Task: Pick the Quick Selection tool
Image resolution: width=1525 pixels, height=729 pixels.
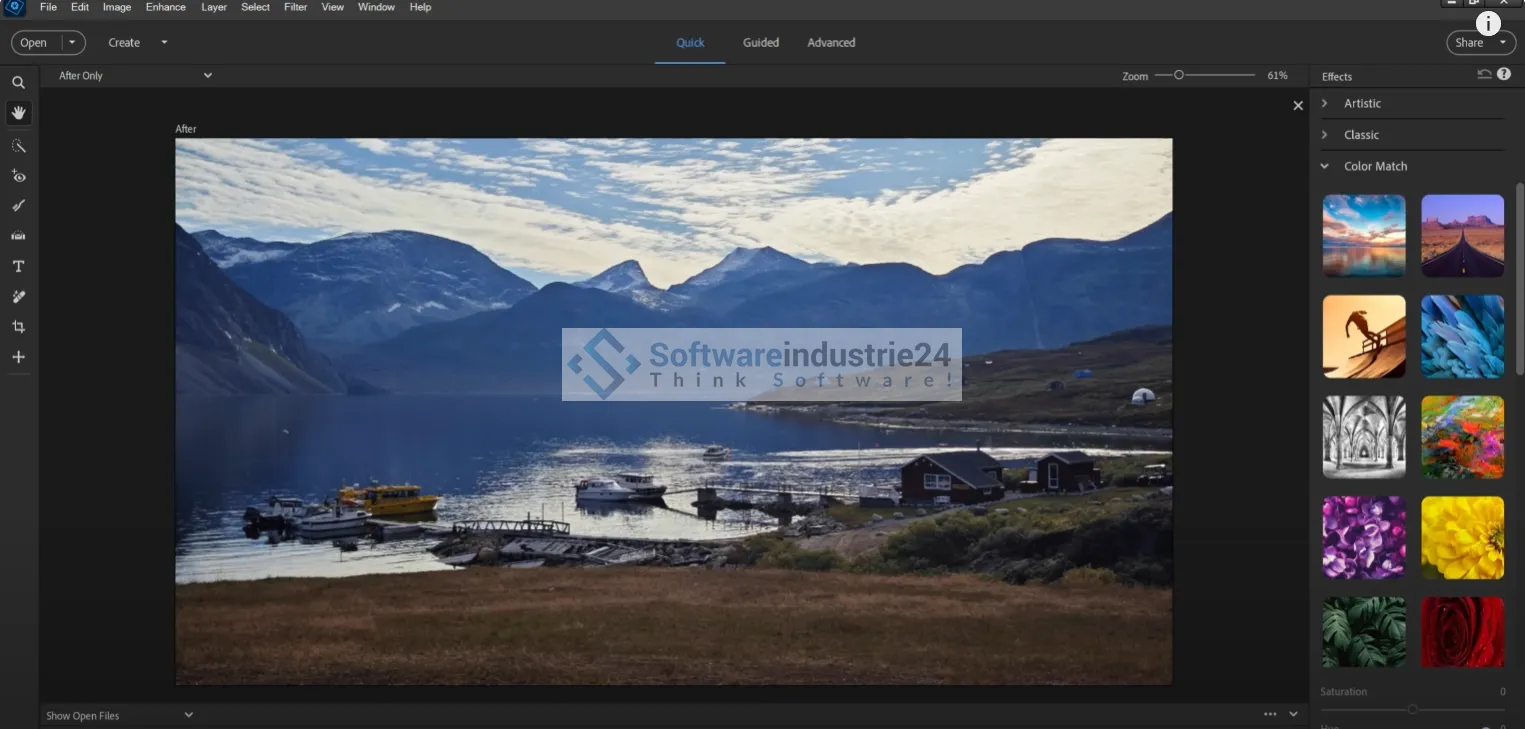Action: (18, 146)
